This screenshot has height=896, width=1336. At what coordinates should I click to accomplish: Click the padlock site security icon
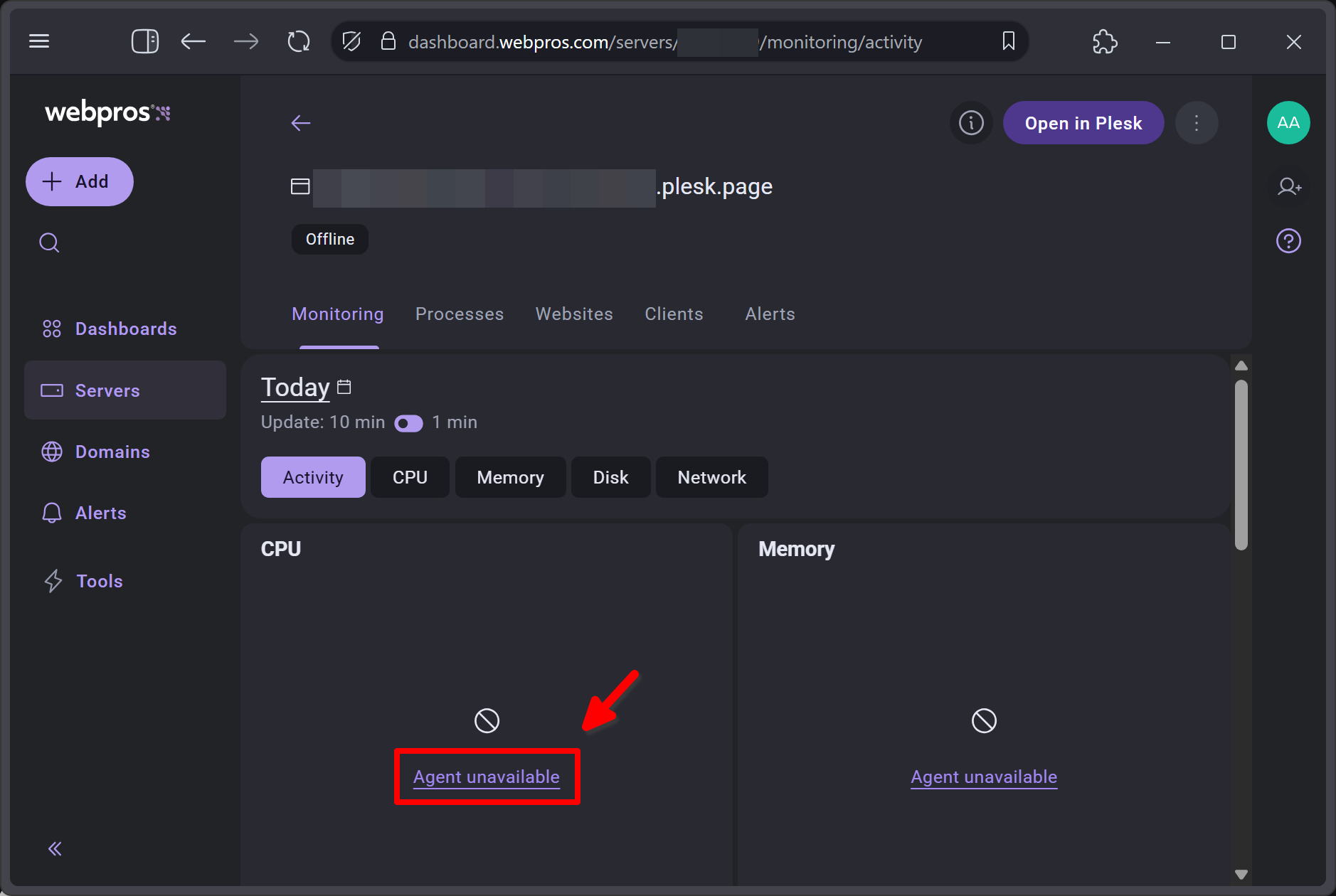tap(388, 41)
